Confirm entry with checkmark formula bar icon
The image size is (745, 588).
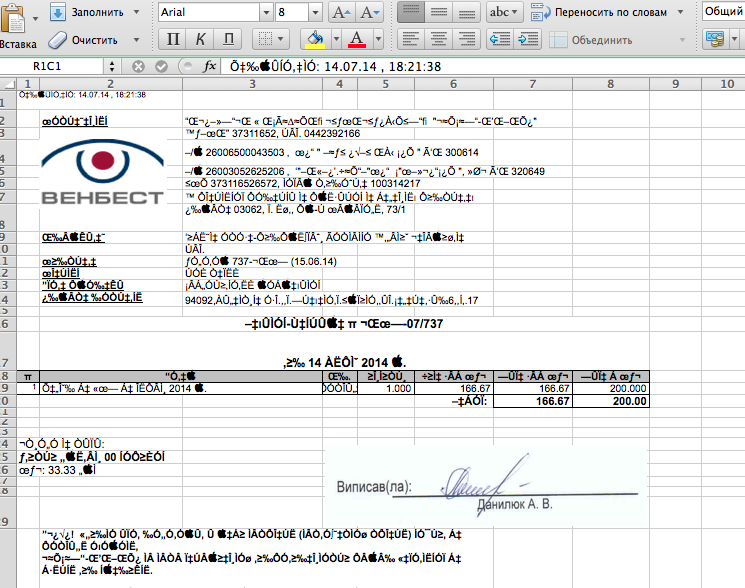tap(162, 66)
